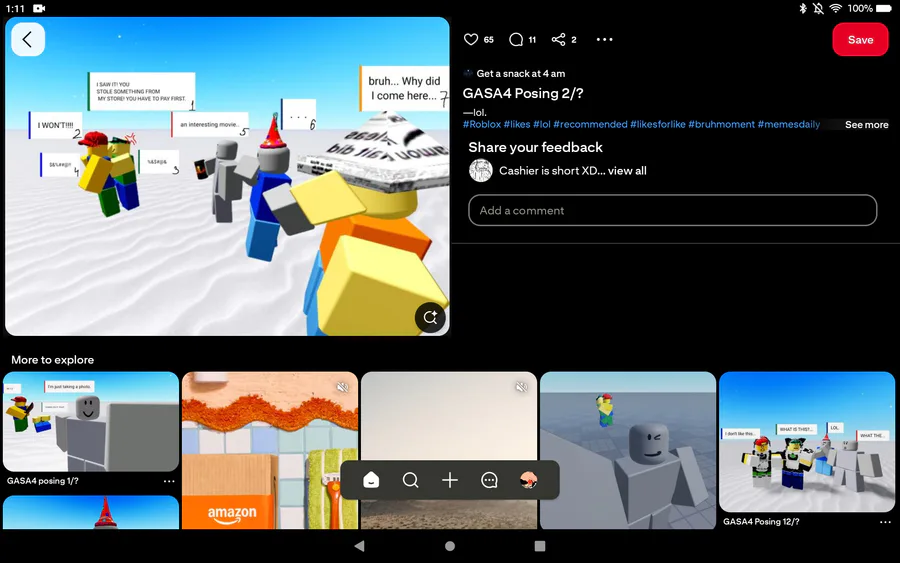
Task: Tap the #bruhmoment hashtag
Action: [721, 125]
